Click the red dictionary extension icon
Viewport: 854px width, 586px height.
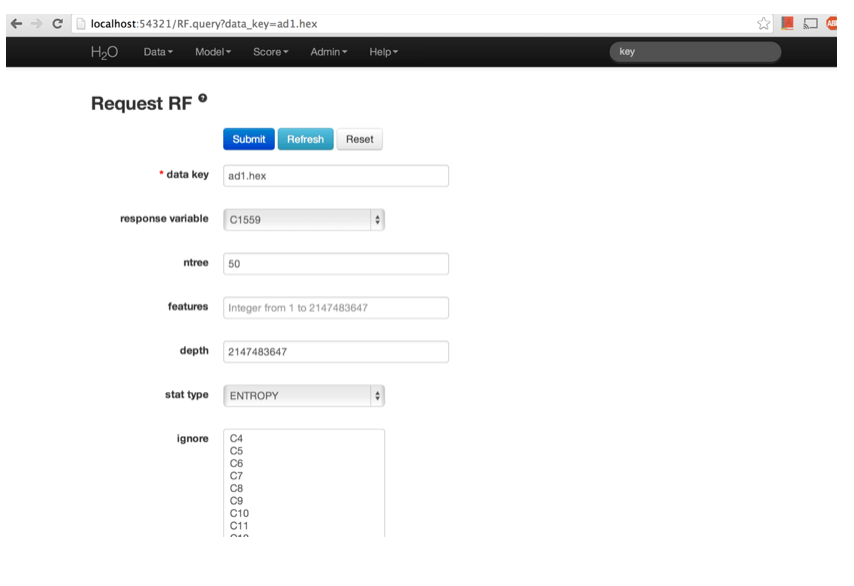(788, 23)
